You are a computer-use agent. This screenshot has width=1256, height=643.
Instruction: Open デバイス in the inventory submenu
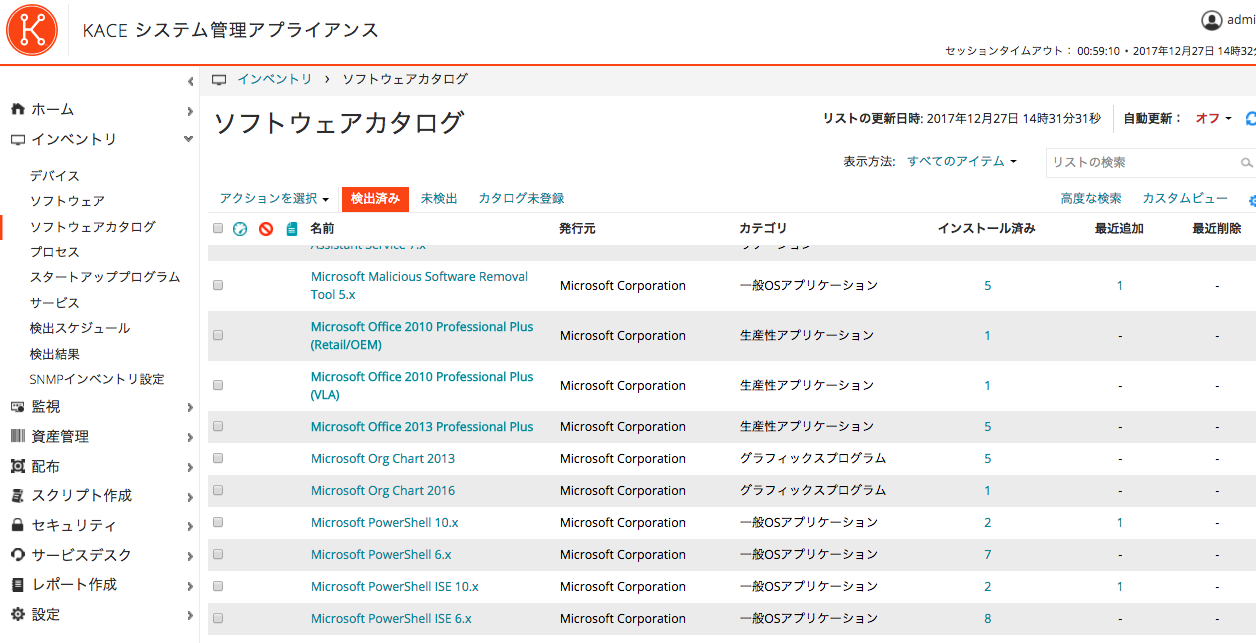coord(55,176)
